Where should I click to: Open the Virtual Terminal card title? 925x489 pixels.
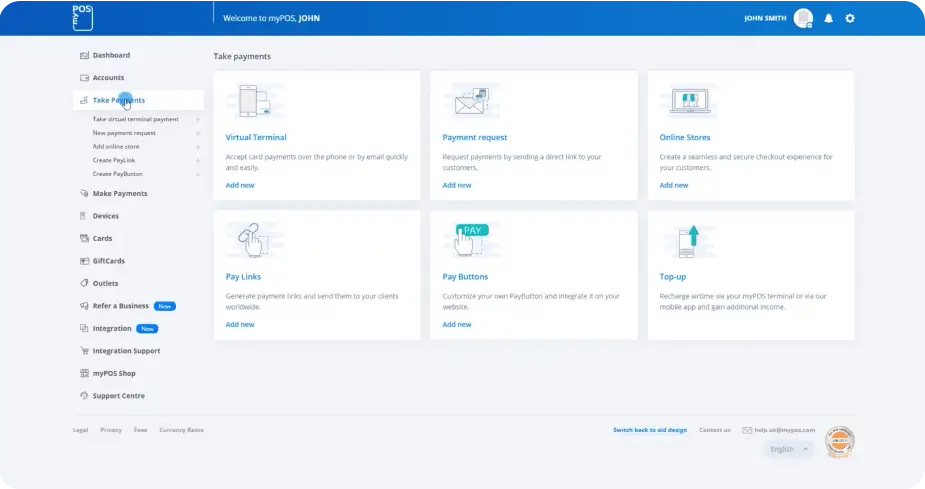(255, 137)
